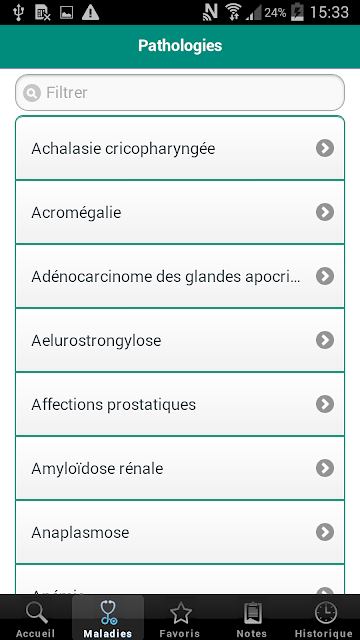The image size is (360, 640).
Task: Click the arrow next to Acromégalie
Action: pos(325,212)
